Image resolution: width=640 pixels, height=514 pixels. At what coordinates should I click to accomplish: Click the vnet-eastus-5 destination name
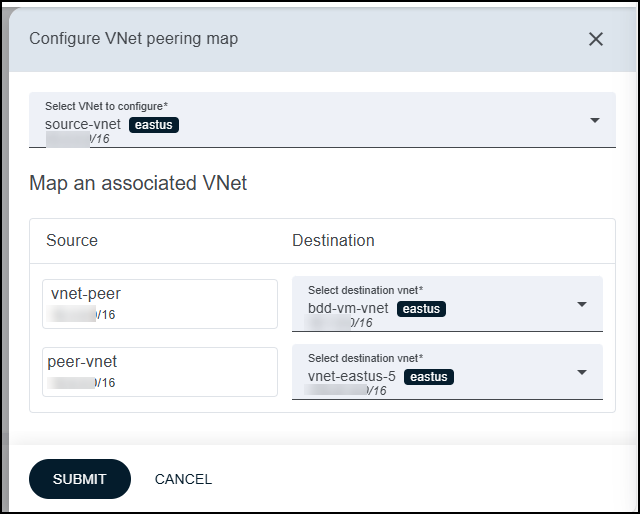[x=352, y=377]
